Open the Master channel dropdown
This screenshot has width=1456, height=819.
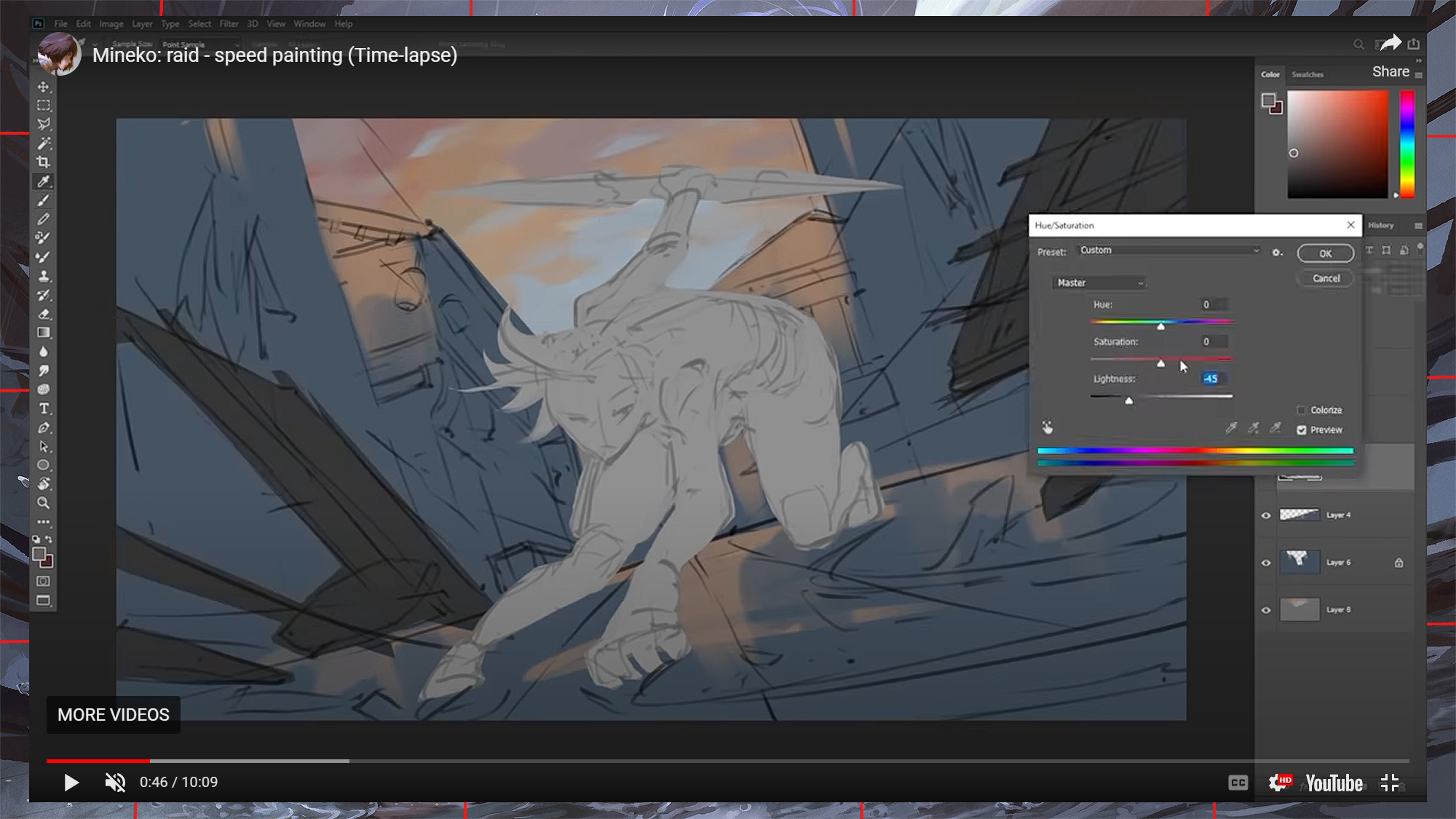coord(1099,282)
